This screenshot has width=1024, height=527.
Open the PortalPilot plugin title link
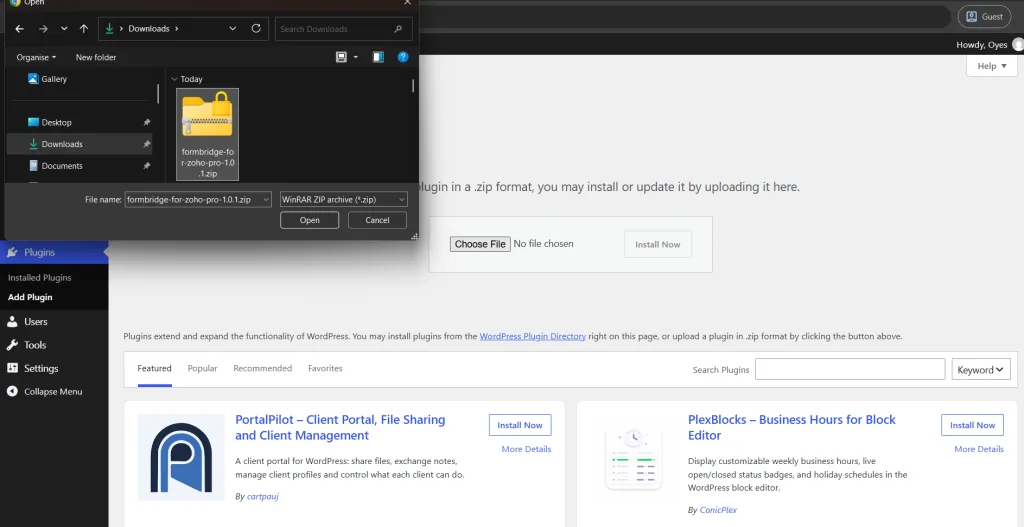pos(340,428)
